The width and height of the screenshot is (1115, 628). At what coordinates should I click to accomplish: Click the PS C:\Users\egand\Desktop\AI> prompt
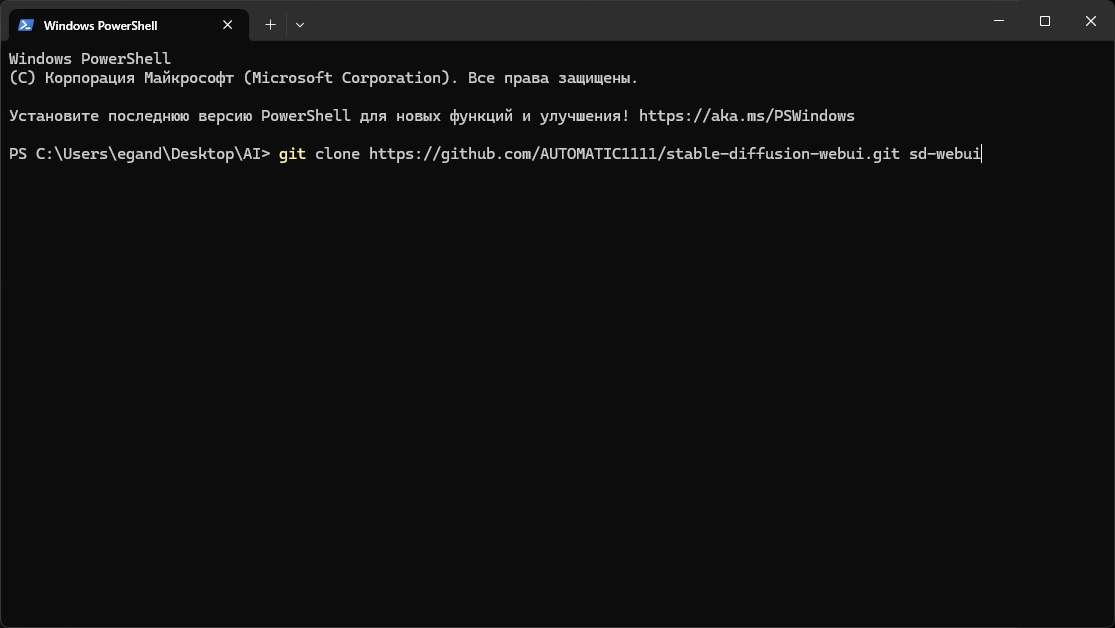click(x=139, y=154)
